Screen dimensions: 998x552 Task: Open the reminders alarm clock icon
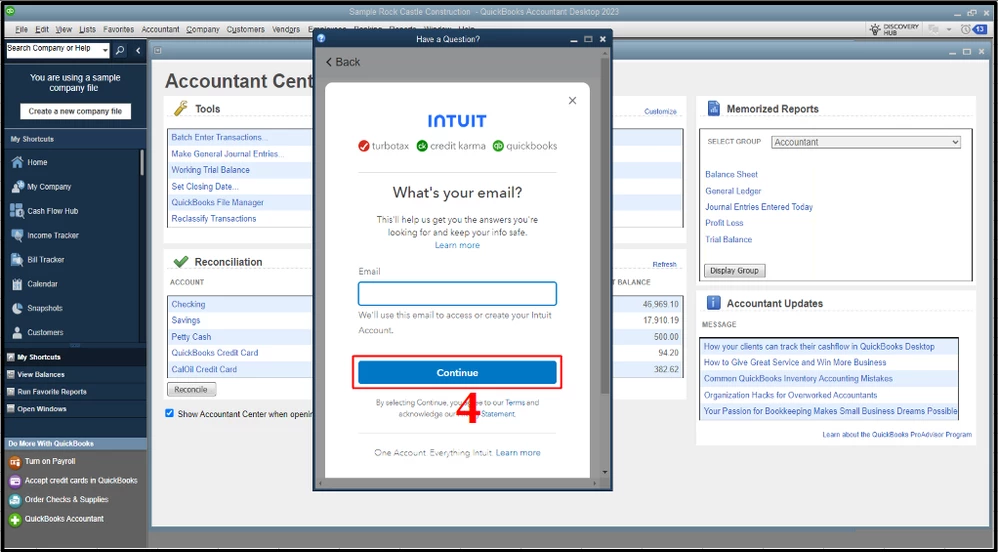[x=966, y=29]
